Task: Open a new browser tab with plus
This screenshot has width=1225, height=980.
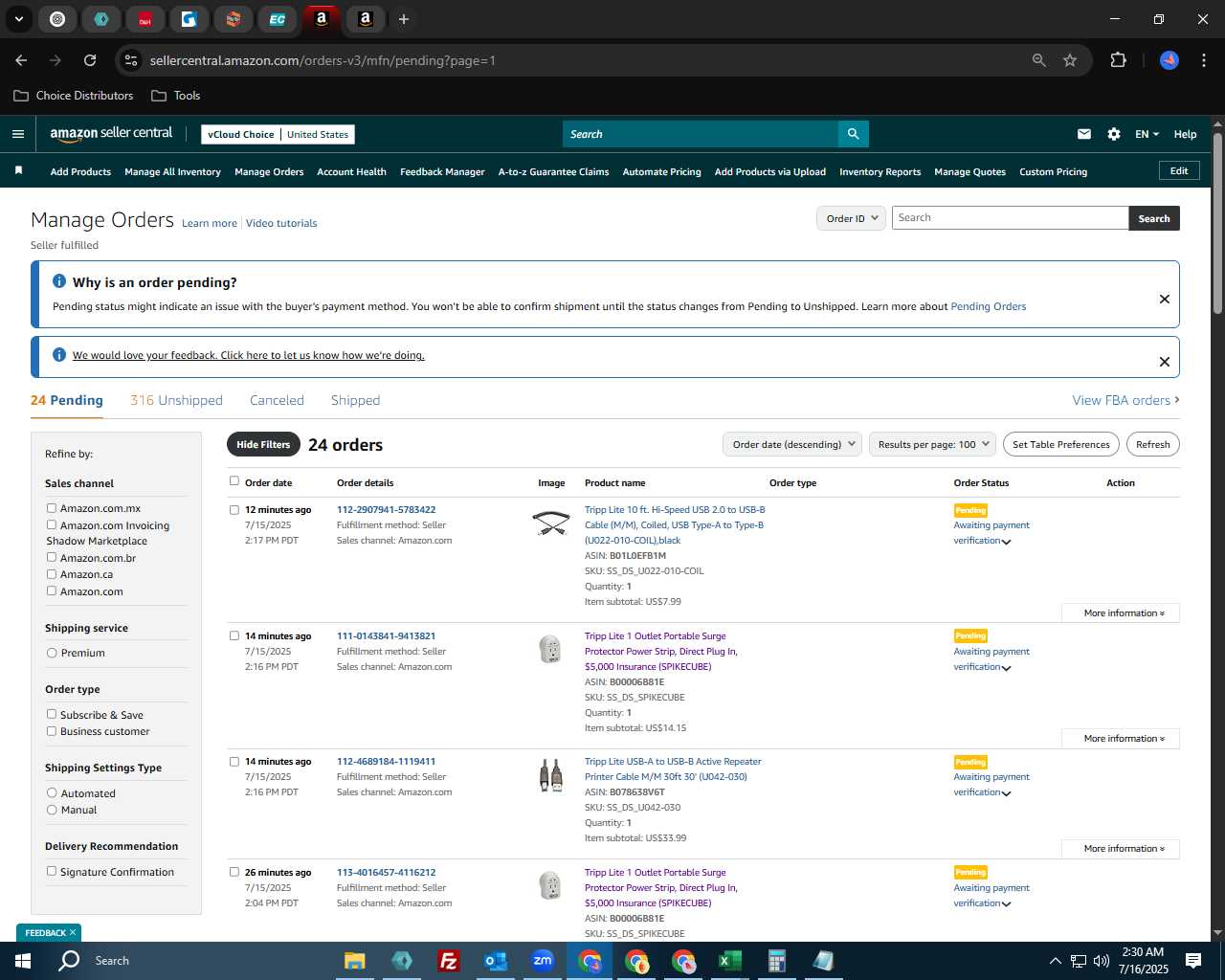Action: [404, 19]
